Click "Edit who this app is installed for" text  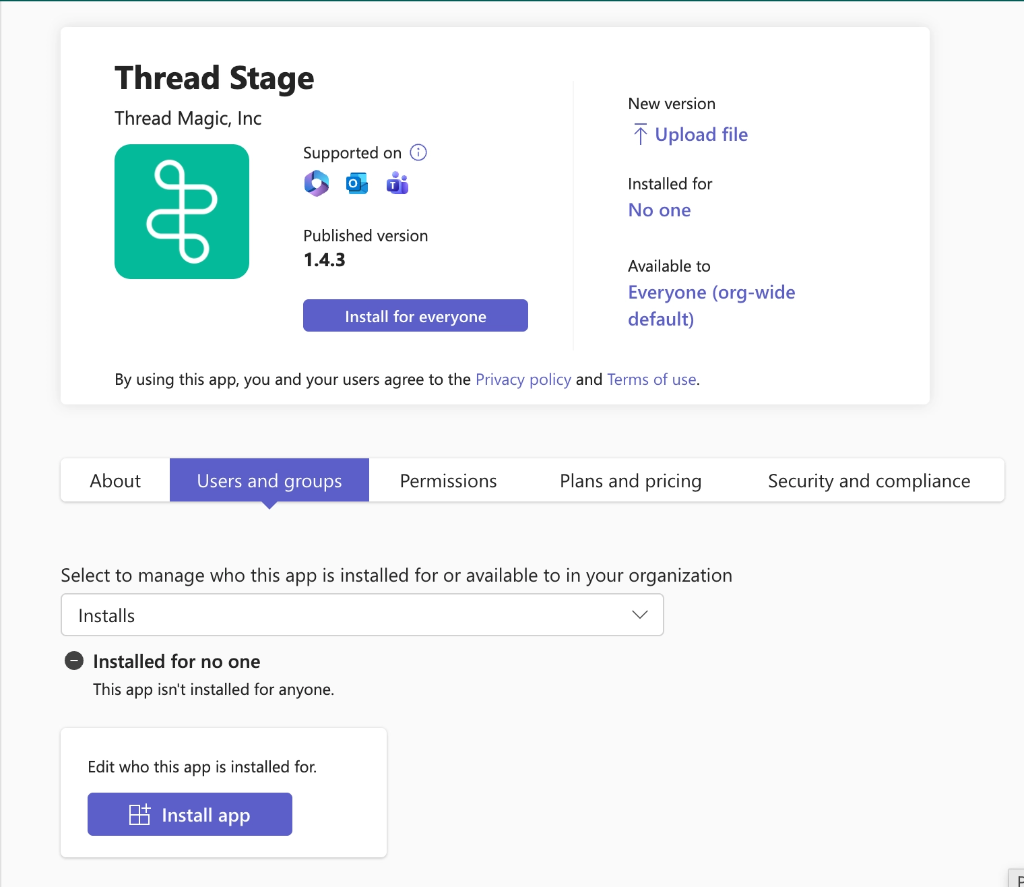coord(202,766)
